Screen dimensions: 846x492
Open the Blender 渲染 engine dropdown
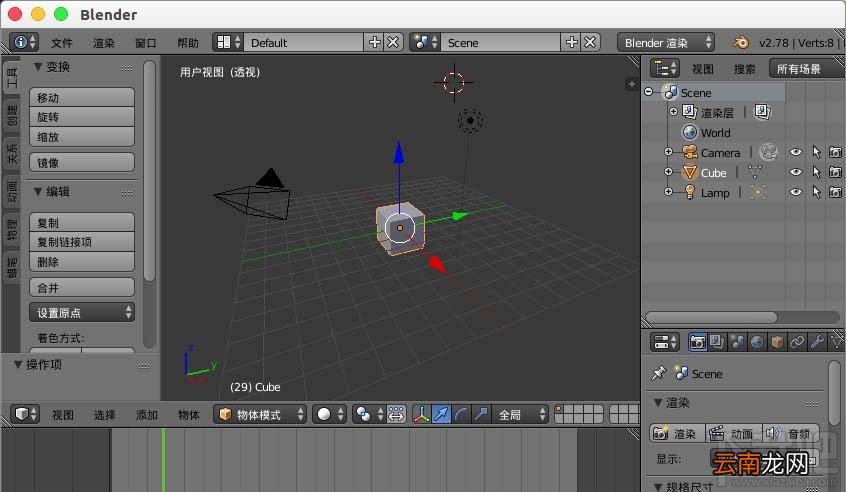pyautogui.click(x=666, y=42)
